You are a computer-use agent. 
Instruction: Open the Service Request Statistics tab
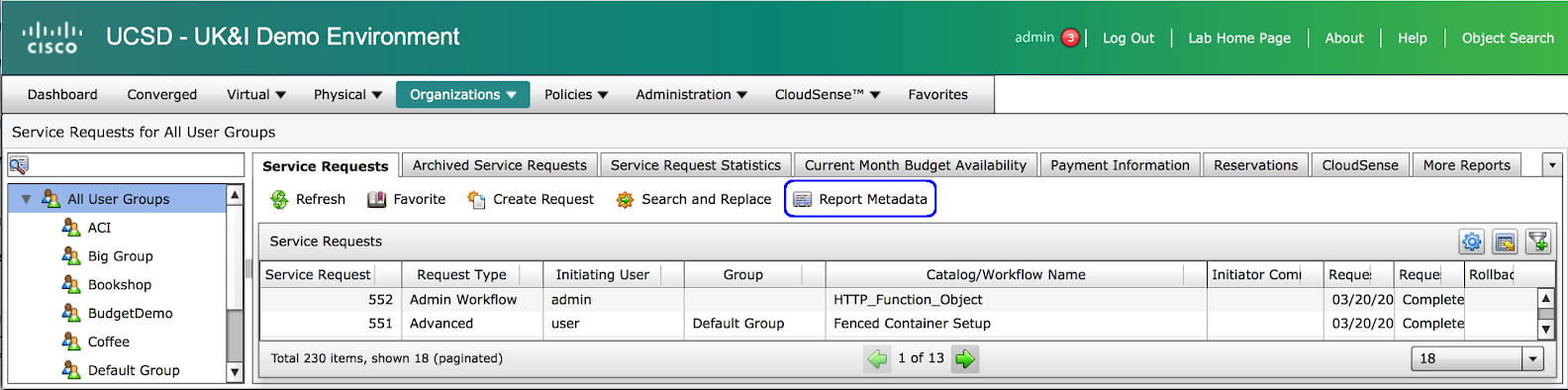[696, 165]
